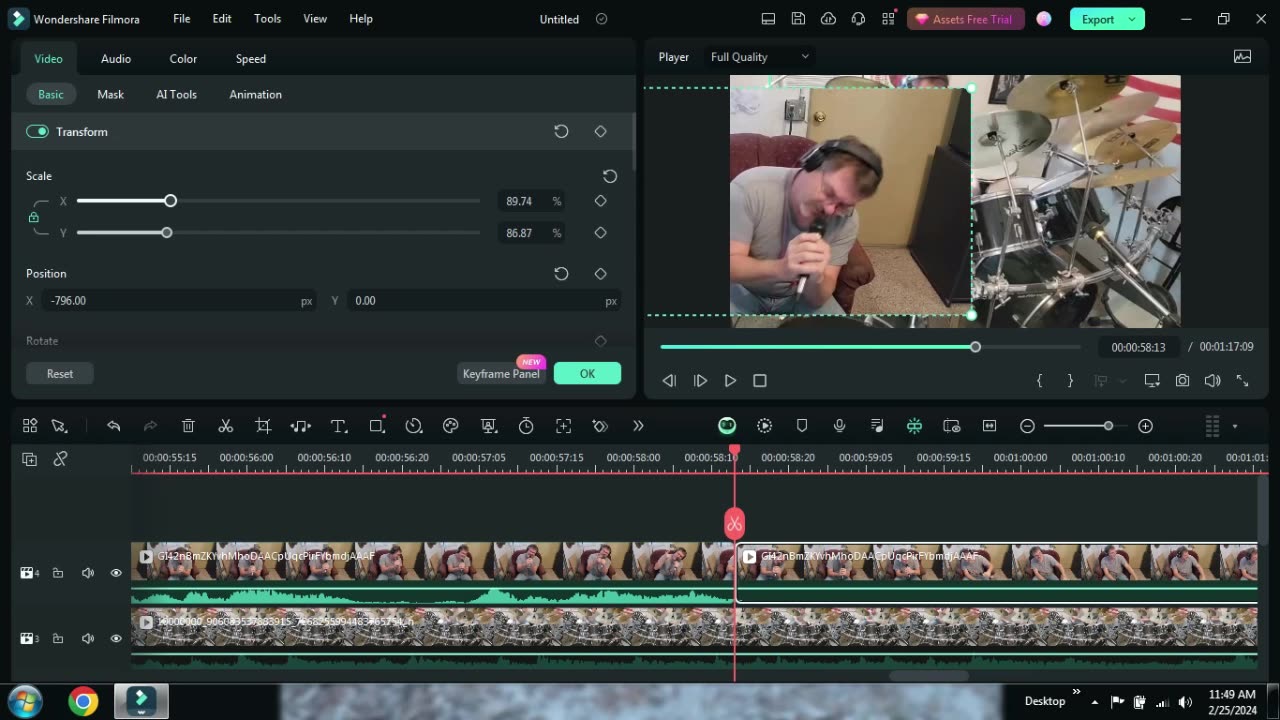Undo the last action

pyautogui.click(x=113, y=426)
